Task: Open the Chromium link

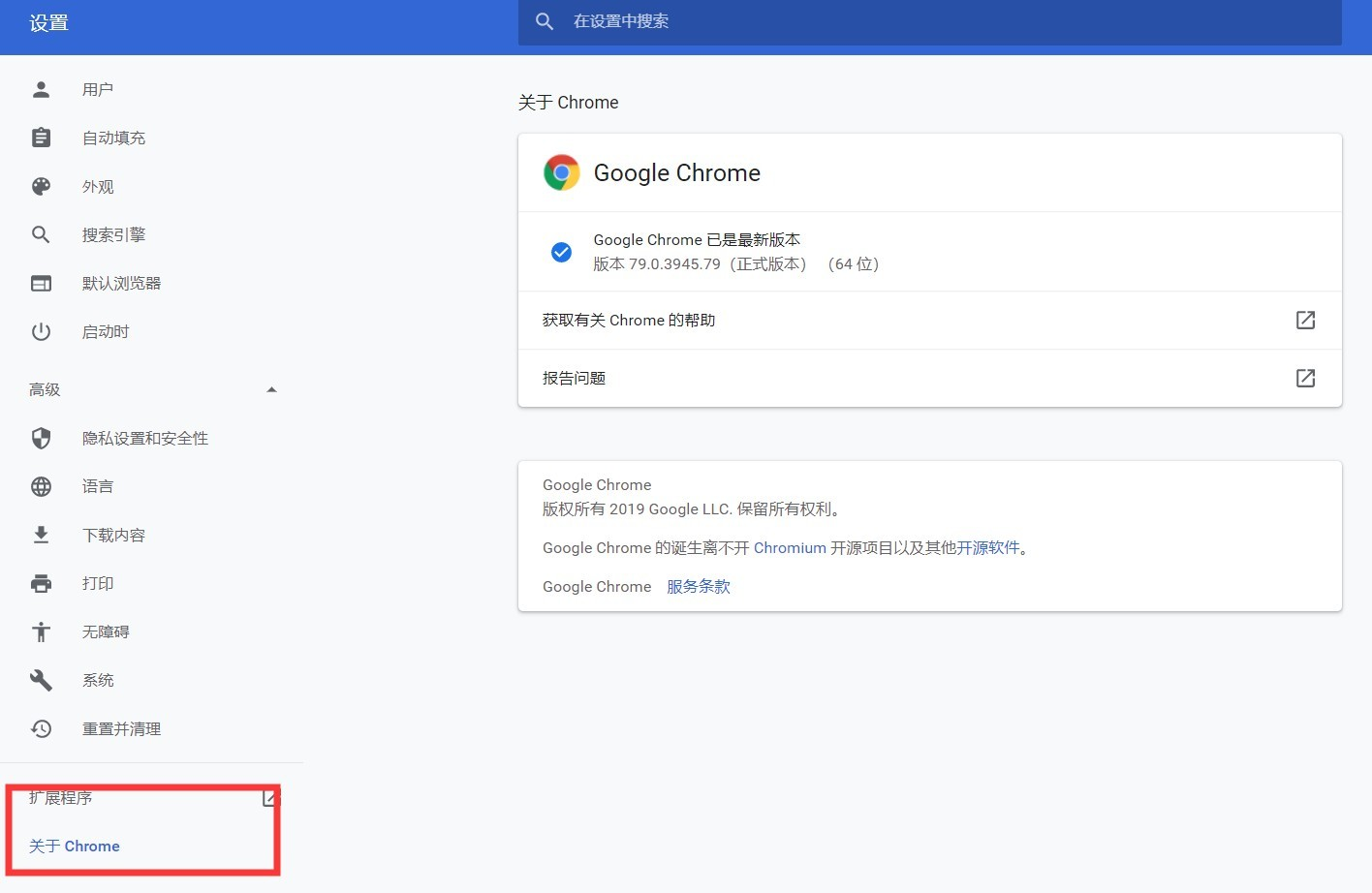Action: click(x=790, y=547)
